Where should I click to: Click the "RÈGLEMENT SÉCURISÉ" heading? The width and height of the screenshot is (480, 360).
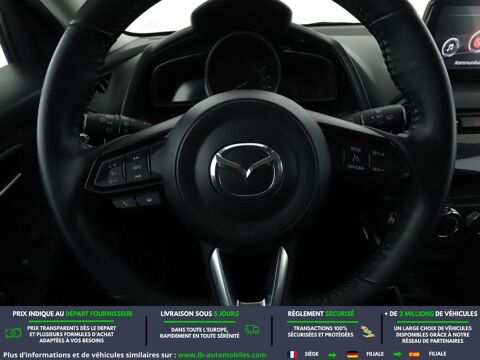[321, 314]
